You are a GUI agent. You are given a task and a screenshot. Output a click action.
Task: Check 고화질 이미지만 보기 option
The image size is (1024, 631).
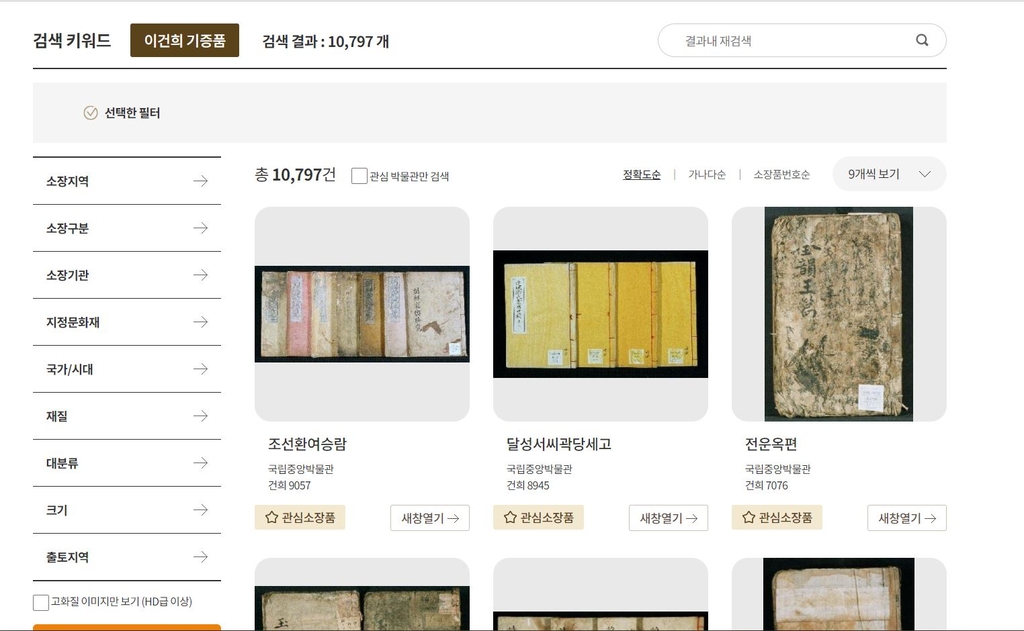pyautogui.click(x=41, y=602)
